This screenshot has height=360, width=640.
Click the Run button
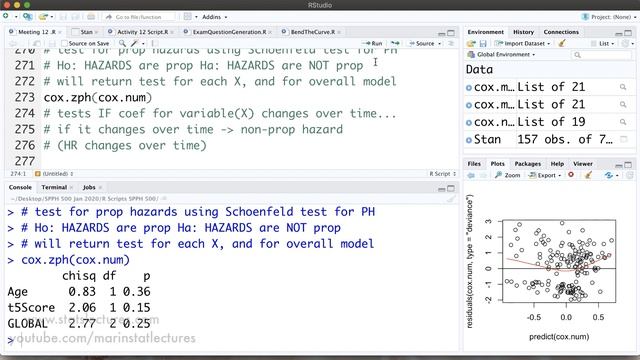(373, 43)
